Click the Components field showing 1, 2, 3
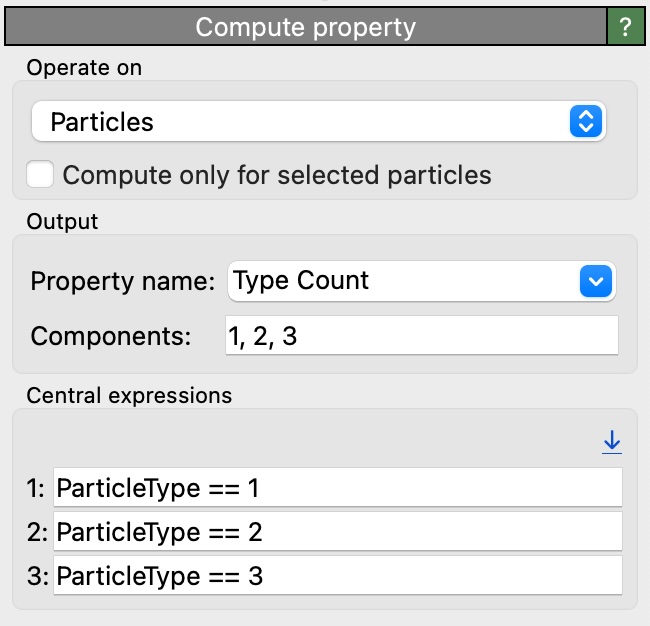650x626 pixels. (421, 336)
